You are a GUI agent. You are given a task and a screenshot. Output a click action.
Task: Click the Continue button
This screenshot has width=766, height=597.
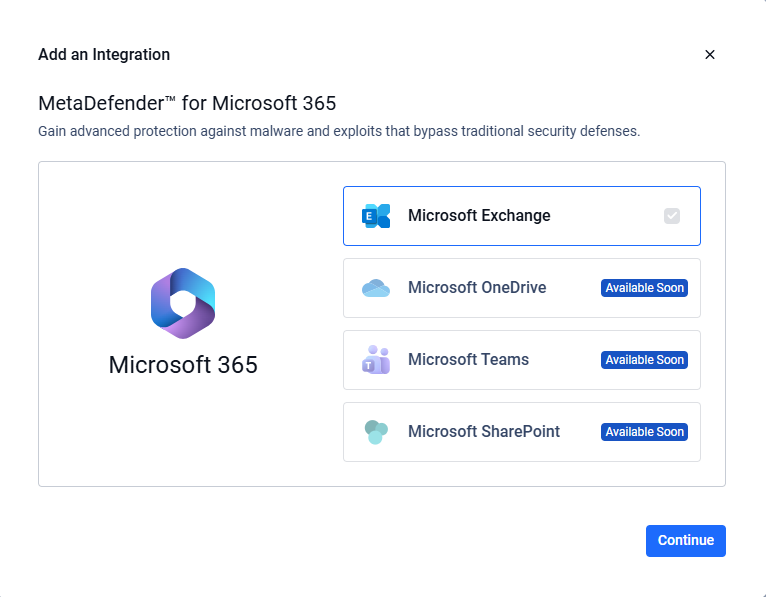(x=685, y=541)
